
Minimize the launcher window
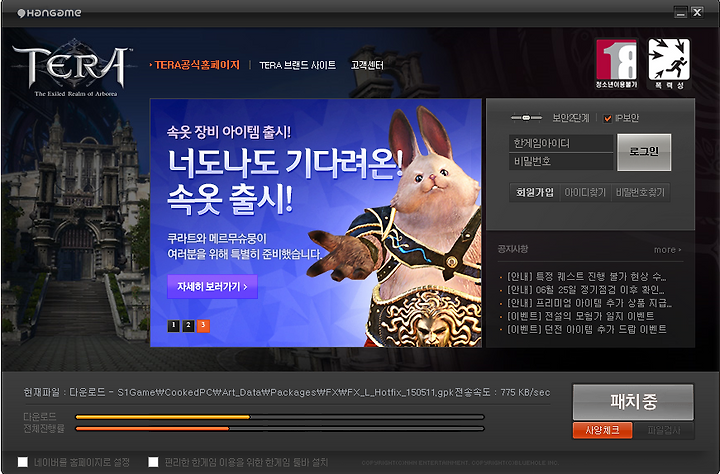coord(681,12)
